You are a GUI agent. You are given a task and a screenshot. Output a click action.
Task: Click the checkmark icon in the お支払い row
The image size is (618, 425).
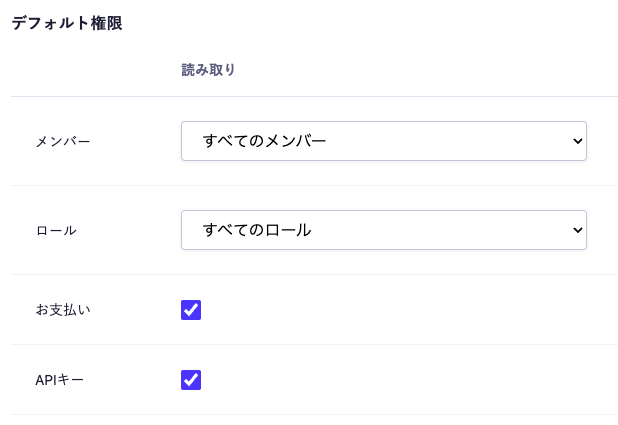coord(191,310)
